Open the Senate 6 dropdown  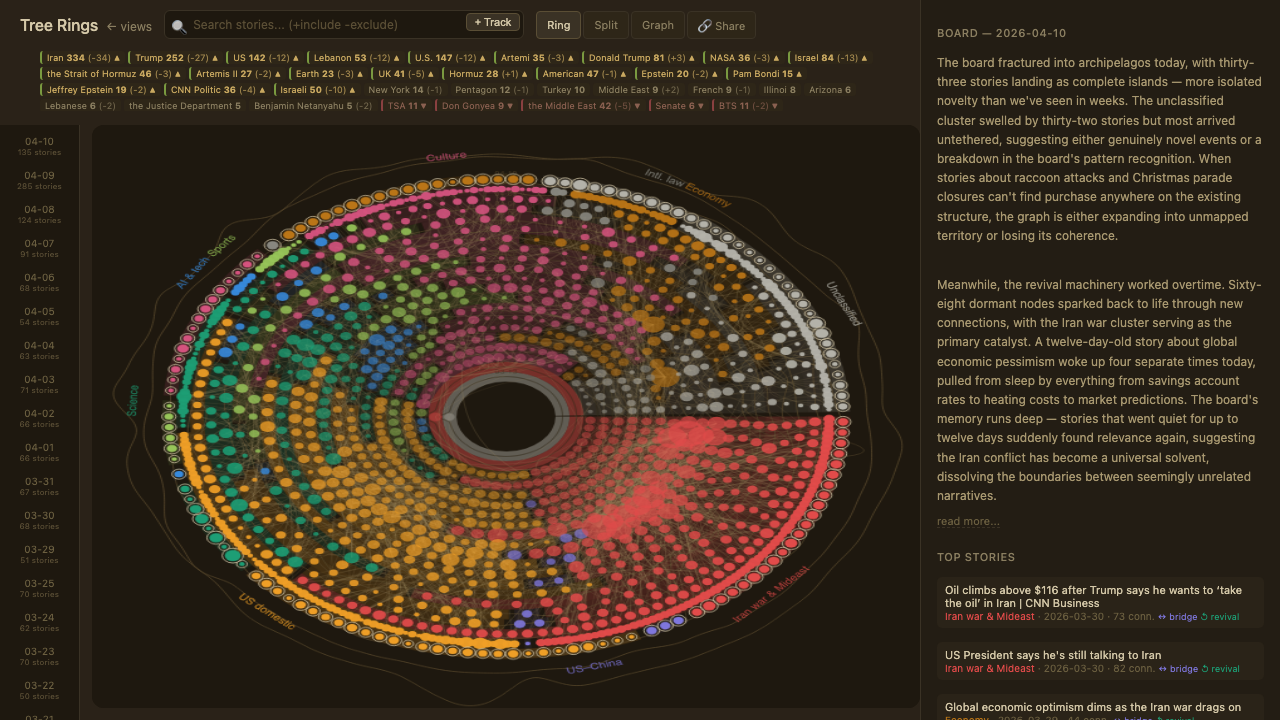699,105
